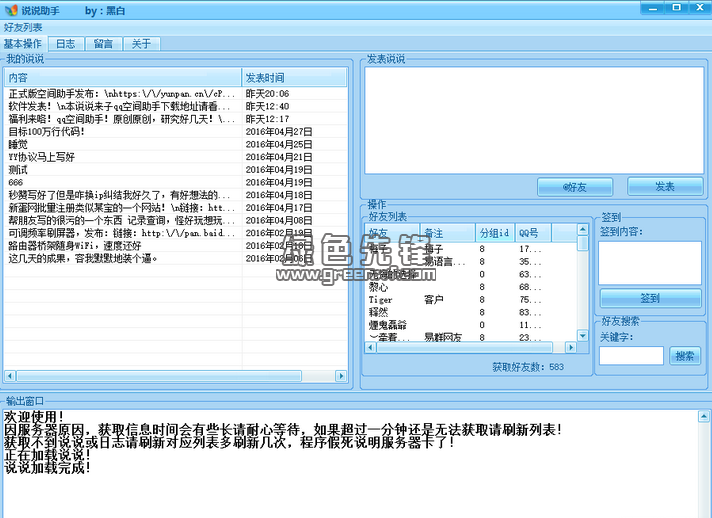Viewport: 712px width, 518px height.
Task: Click the 好友 column header
Action: 392,233
